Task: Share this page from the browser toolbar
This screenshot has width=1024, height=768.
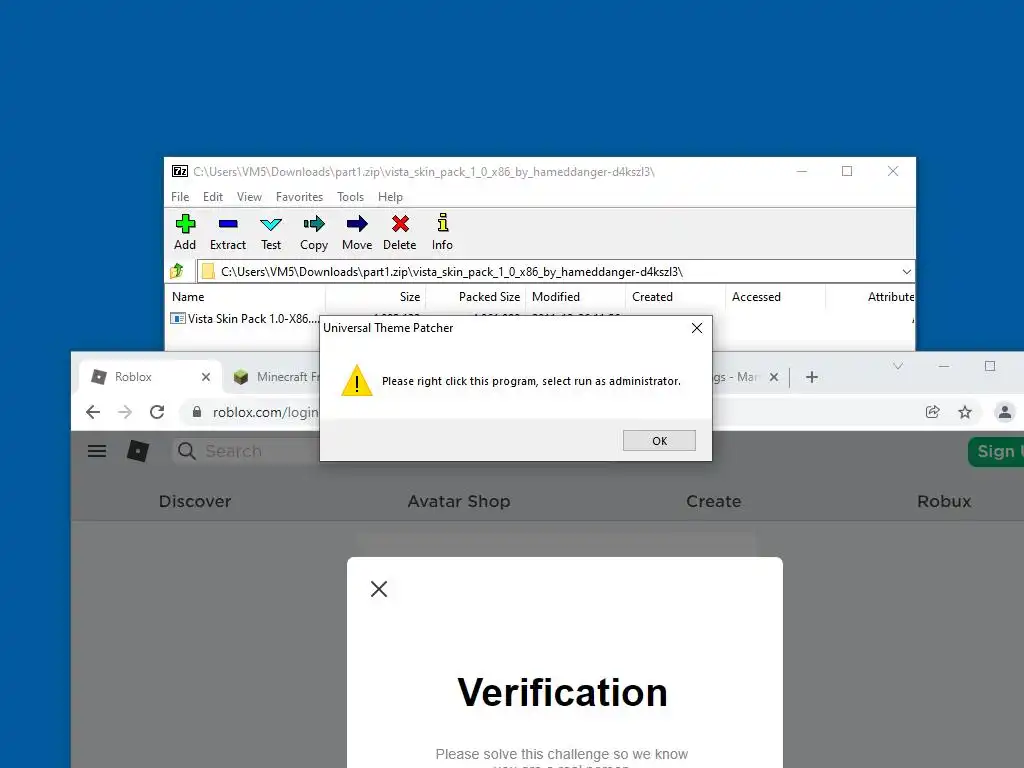Action: tap(933, 412)
